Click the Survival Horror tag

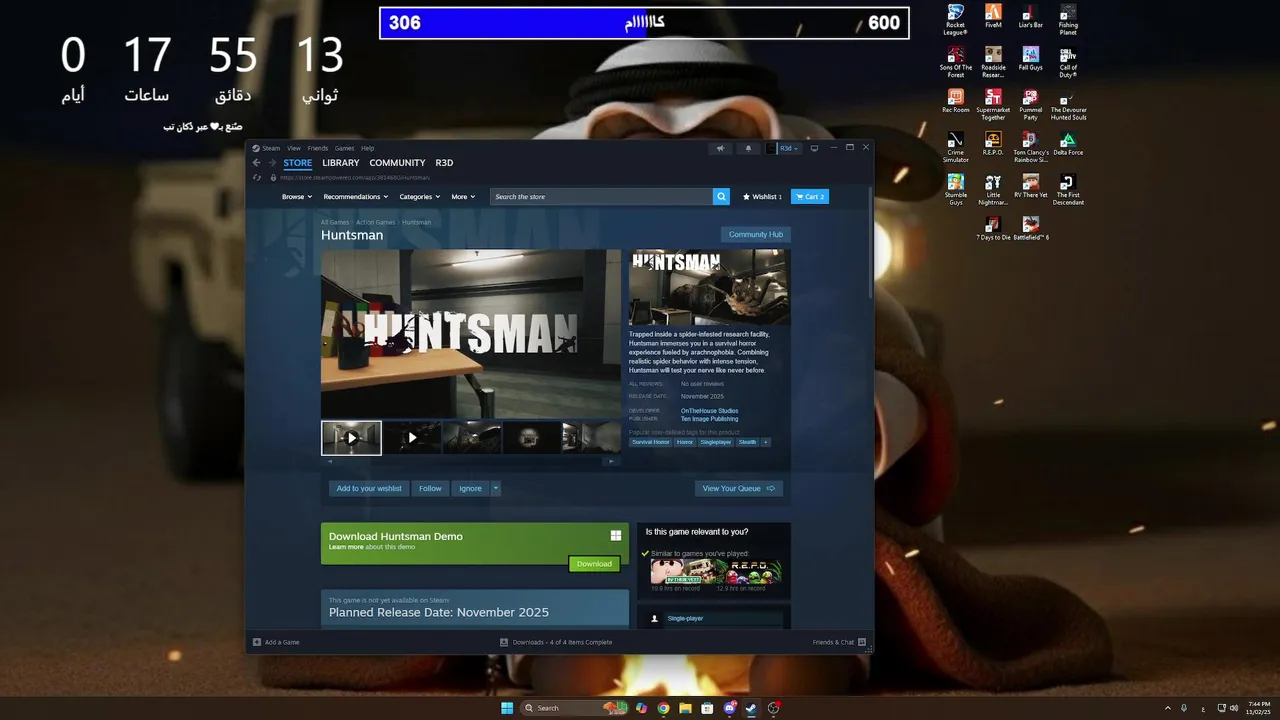651,442
